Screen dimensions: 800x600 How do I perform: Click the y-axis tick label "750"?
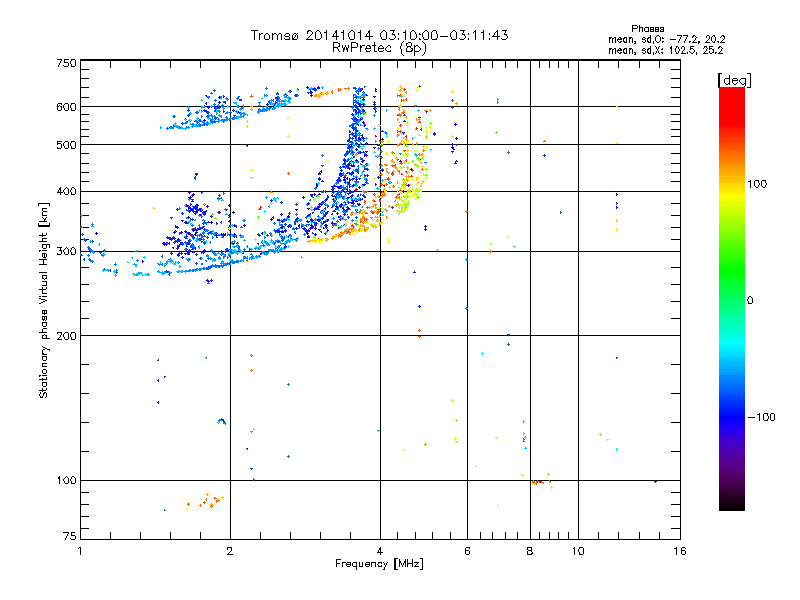pyautogui.click(x=67, y=63)
